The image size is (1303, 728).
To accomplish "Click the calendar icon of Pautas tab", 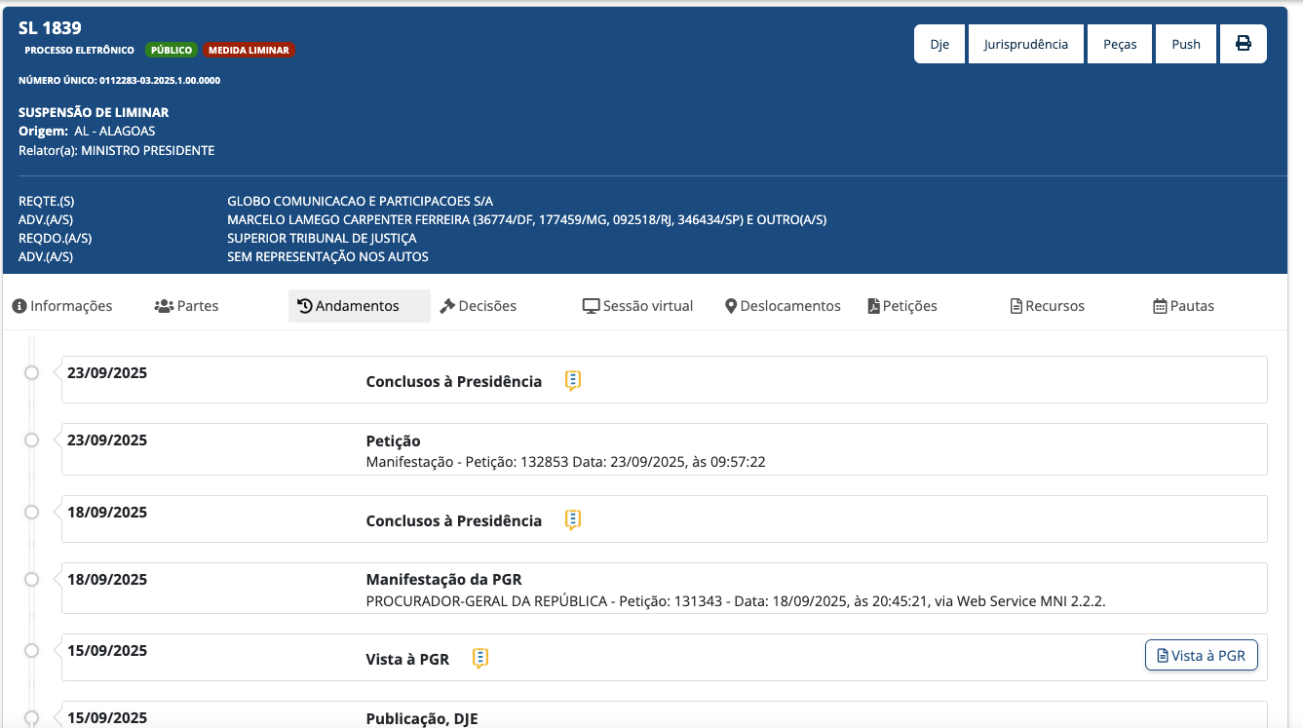I will point(1160,306).
